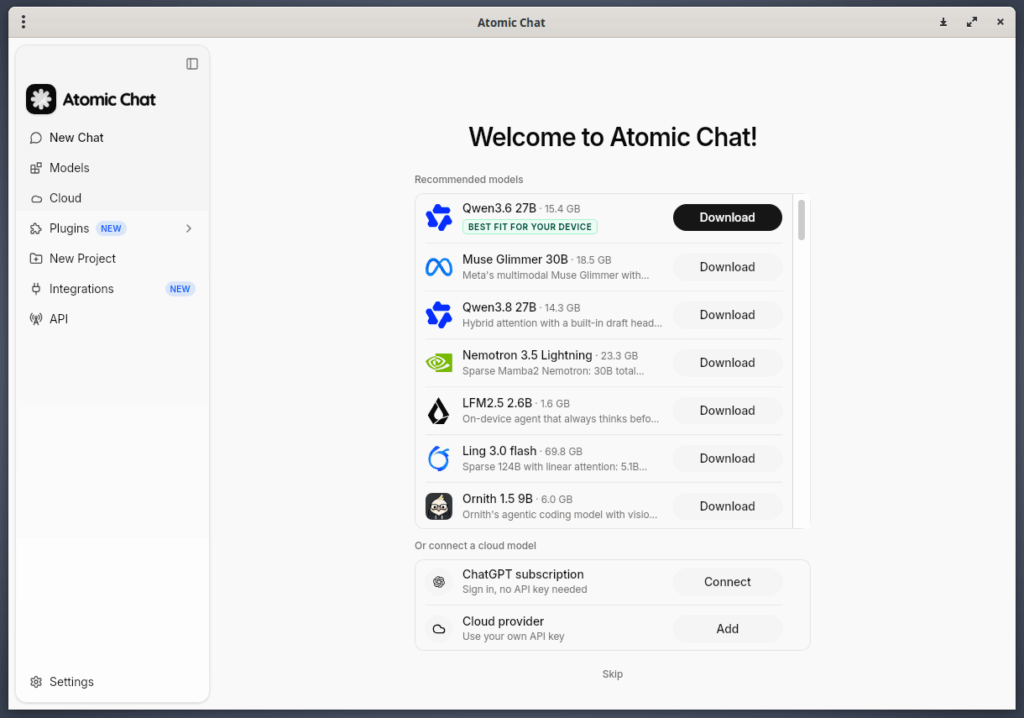1024x718 pixels.
Task: Click the ChatGPT subscription title text
Action: click(523, 574)
